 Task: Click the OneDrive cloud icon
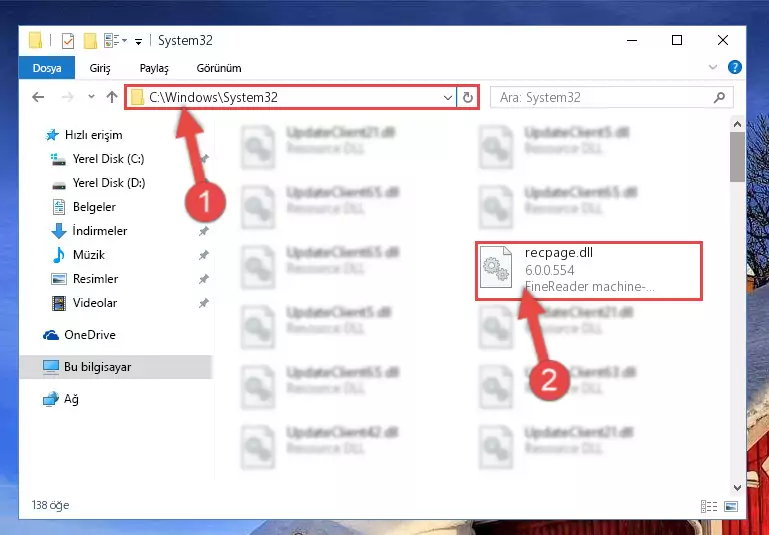pos(51,335)
